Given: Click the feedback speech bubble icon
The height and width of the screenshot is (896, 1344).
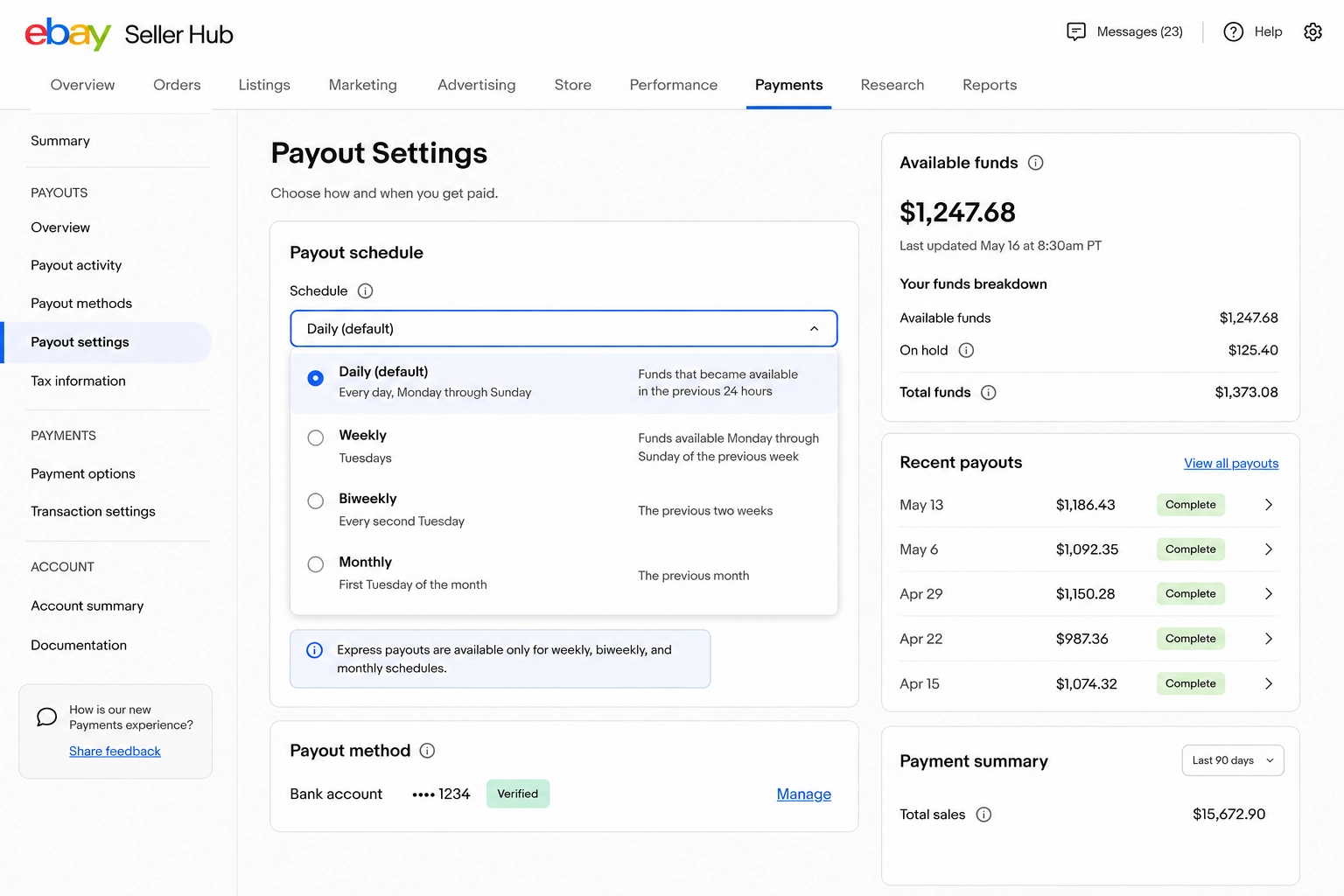Looking at the screenshot, I should pos(47,717).
